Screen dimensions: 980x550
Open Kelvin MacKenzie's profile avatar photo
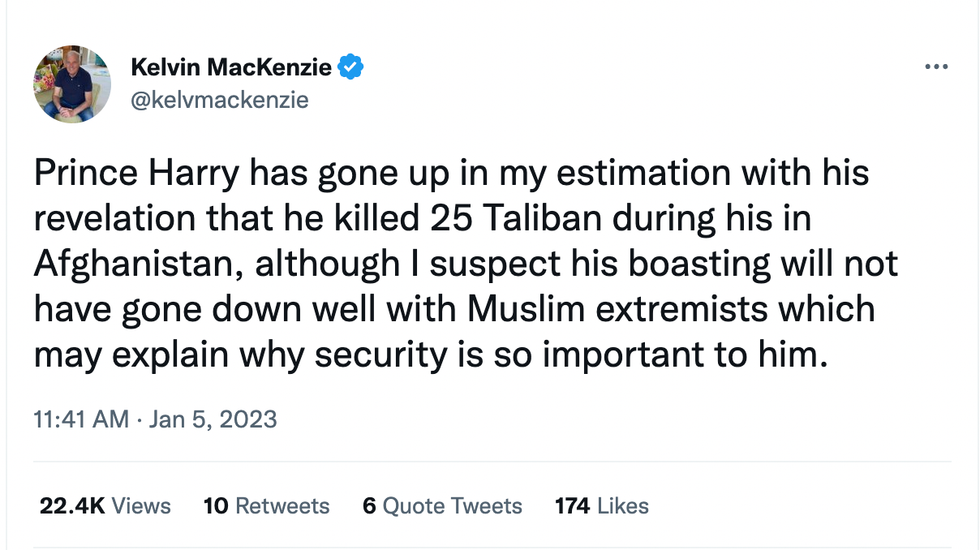pyautogui.click(x=72, y=84)
